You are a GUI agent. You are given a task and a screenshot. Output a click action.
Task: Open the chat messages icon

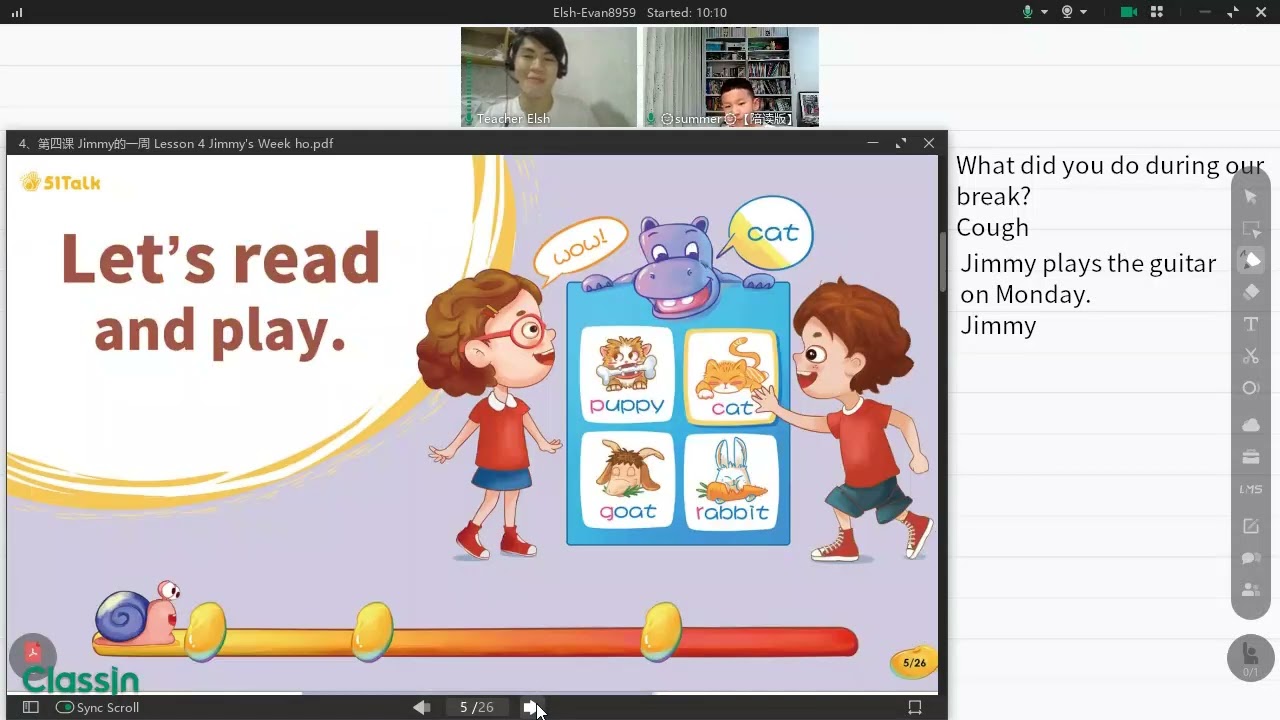tap(1250, 558)
